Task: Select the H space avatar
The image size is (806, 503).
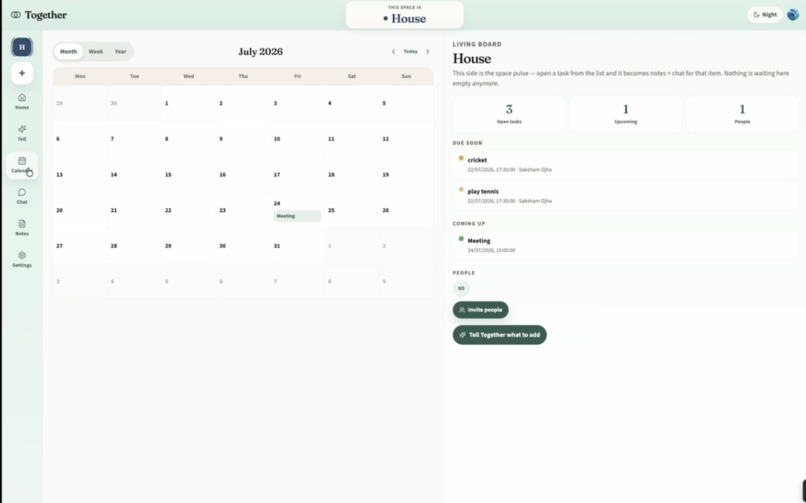Action: tap(22, 47)
